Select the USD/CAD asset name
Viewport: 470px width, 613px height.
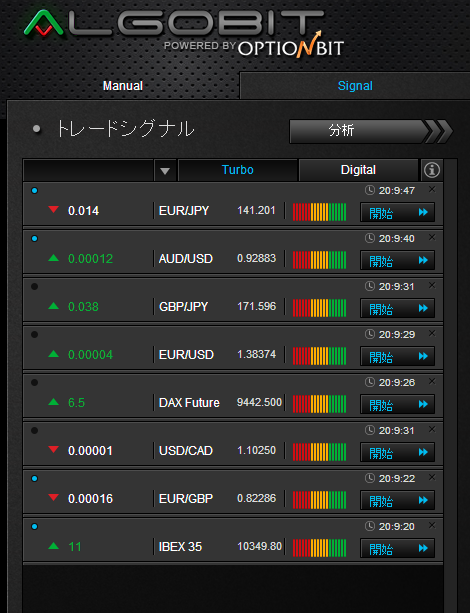coord(186,451)
